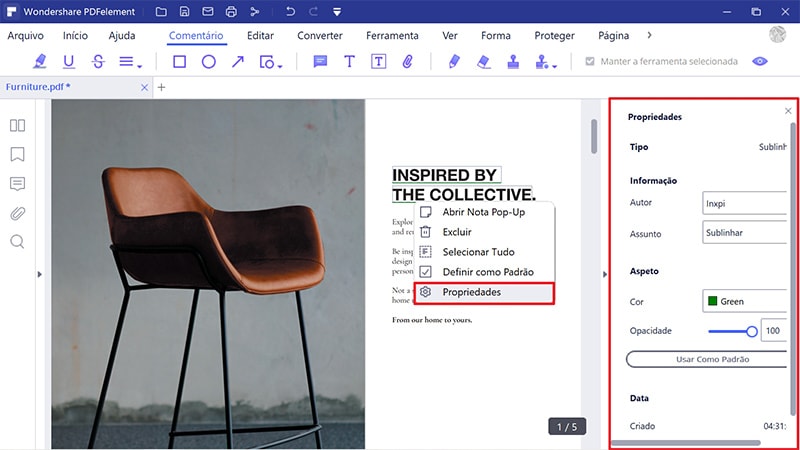
Task: Open the comments list panel
Action: click(17, 184)
